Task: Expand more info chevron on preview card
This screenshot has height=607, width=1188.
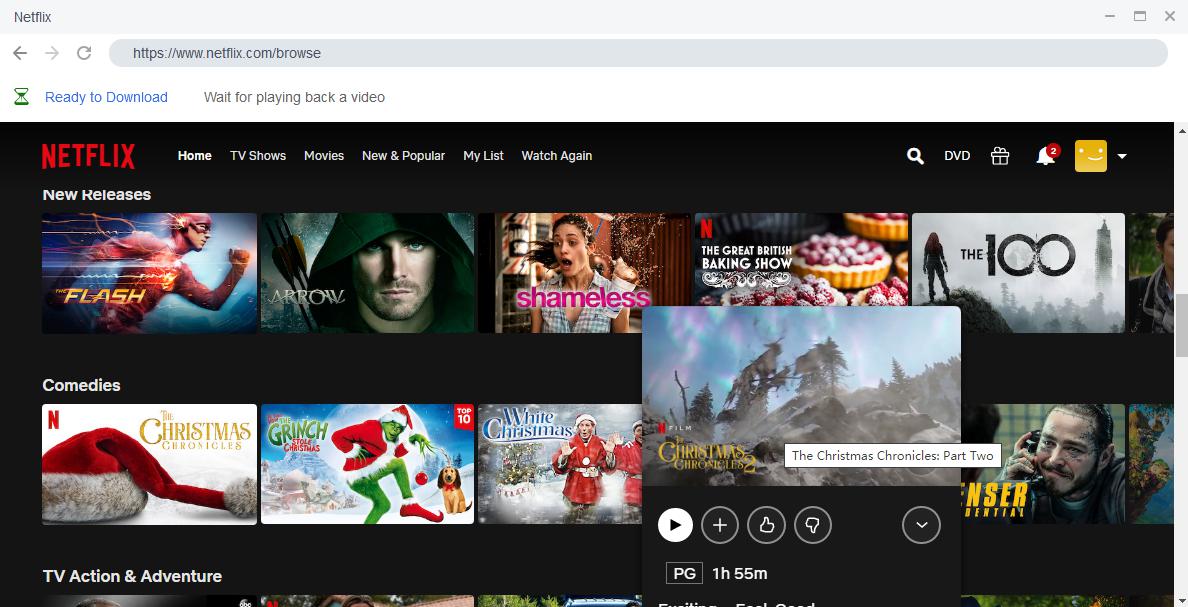Action: [x=921, y=524]
